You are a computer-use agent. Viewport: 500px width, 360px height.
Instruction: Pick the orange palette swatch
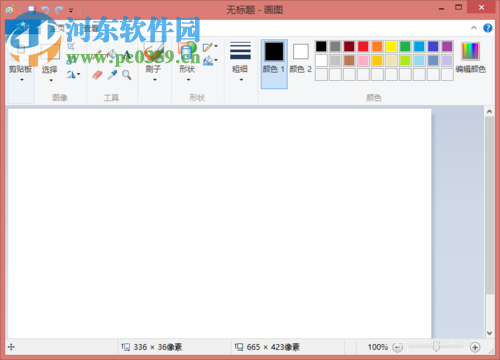(x=377, y=46)
